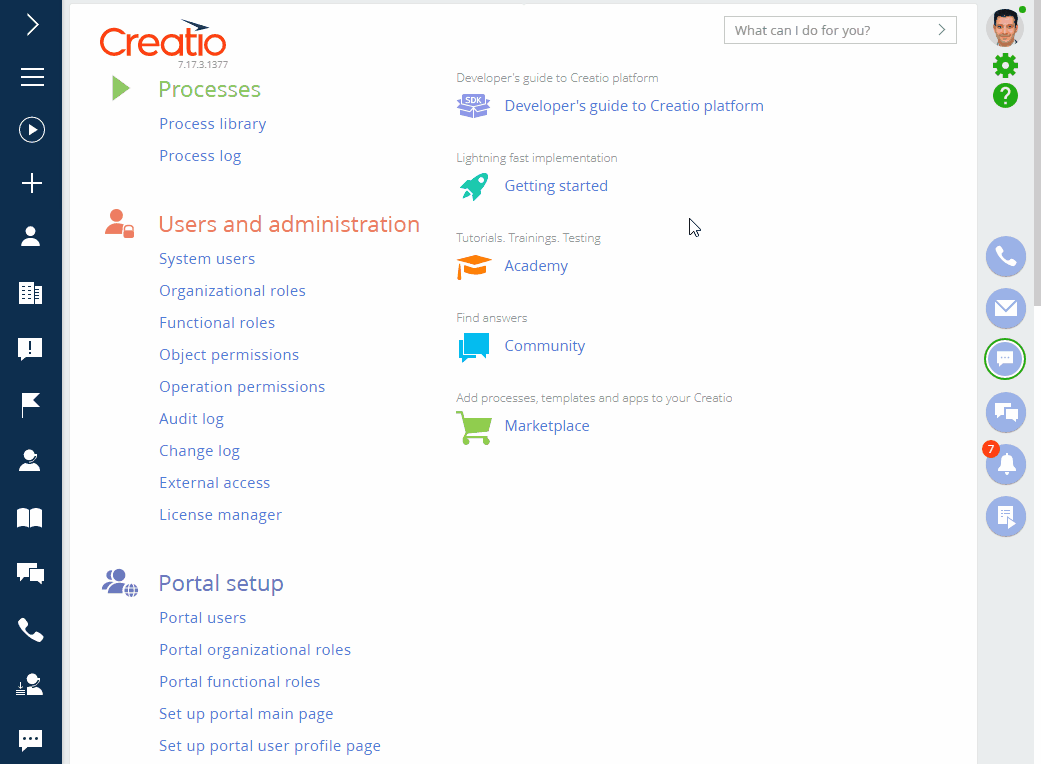
Task: Open External access link
Action: click(214, 483)
